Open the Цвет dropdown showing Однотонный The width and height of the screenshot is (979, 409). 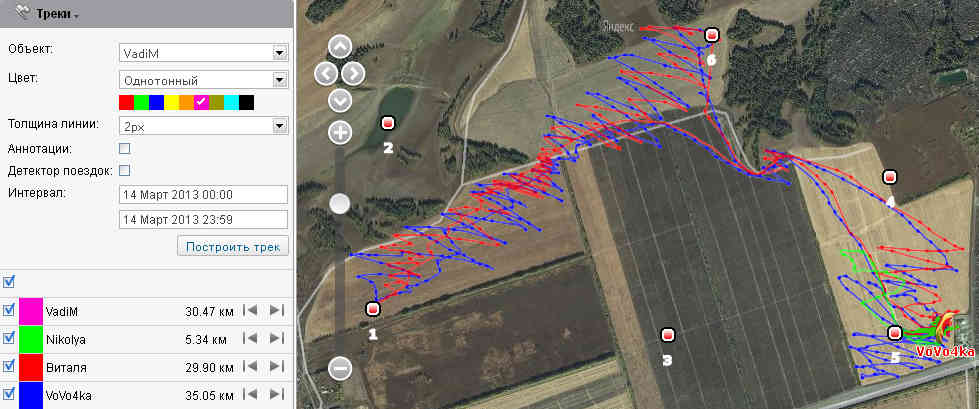(203, 80)
